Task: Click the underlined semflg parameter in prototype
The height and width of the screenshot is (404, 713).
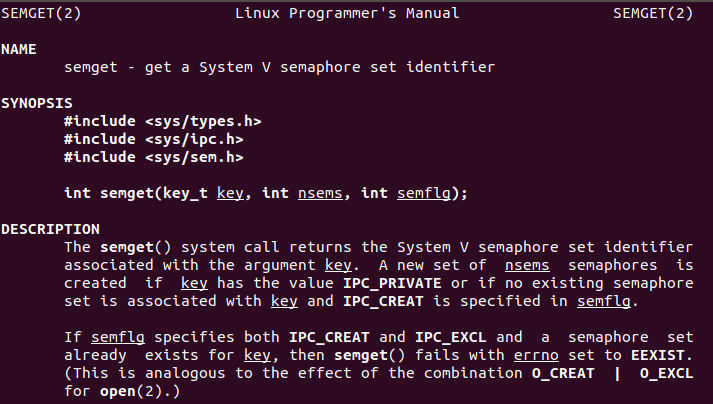Action: (424, 193)
